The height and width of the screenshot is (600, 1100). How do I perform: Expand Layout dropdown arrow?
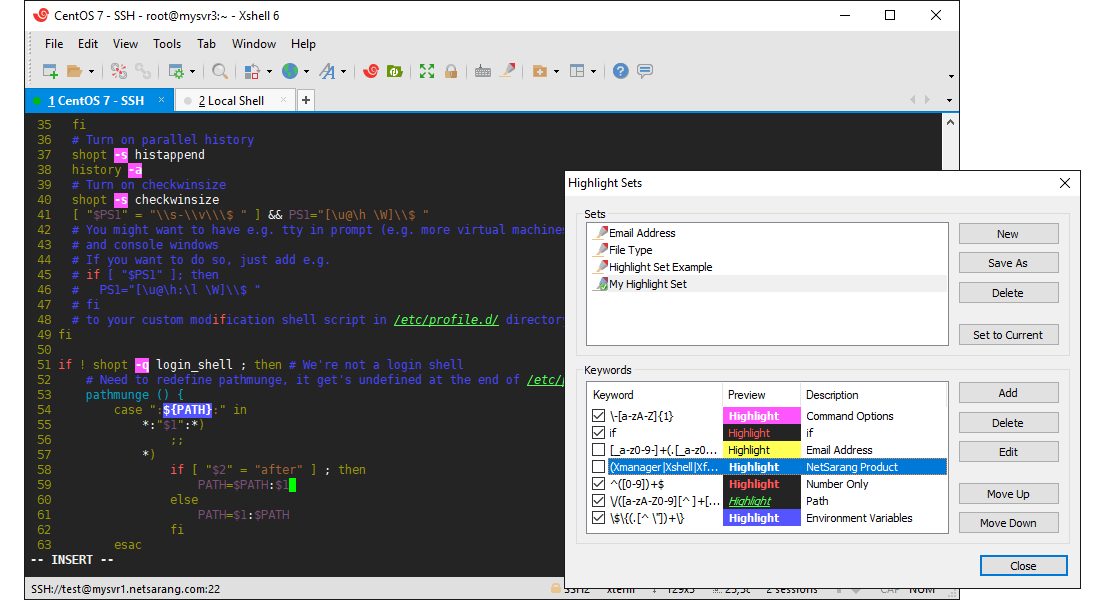tap(593, 72)
